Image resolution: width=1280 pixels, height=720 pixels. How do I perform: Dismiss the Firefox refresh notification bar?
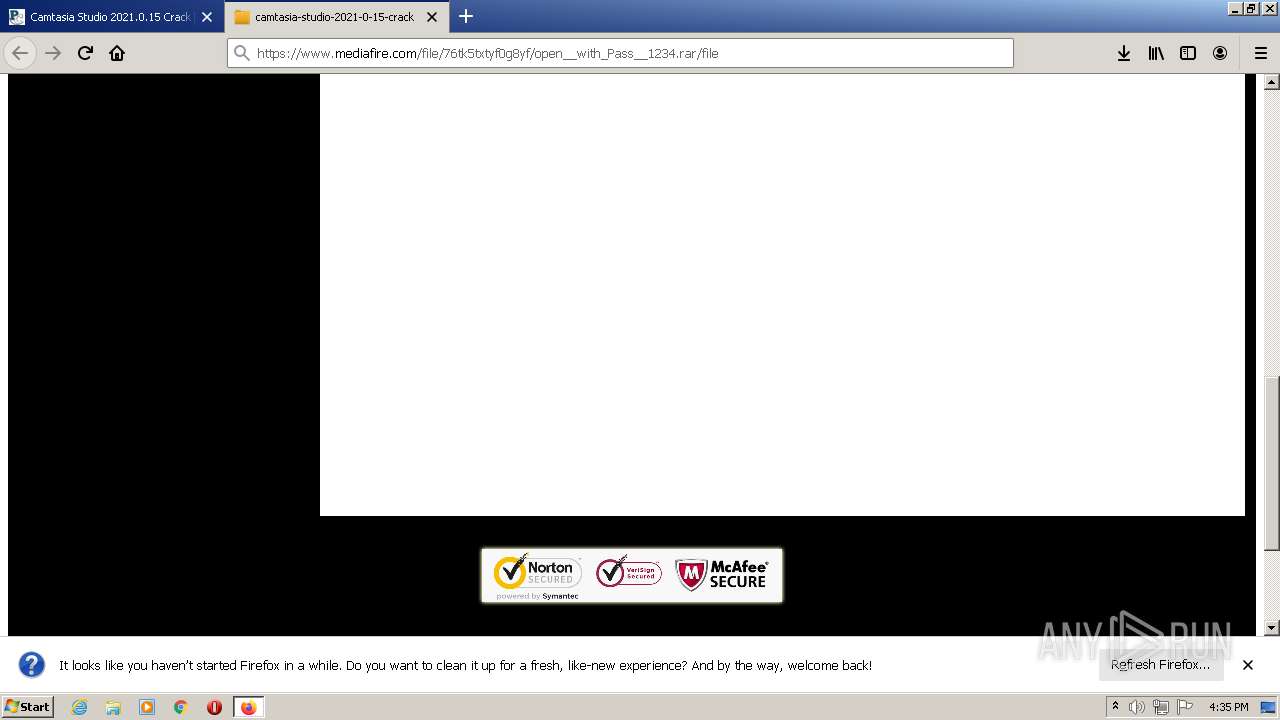pos(1248,665)
